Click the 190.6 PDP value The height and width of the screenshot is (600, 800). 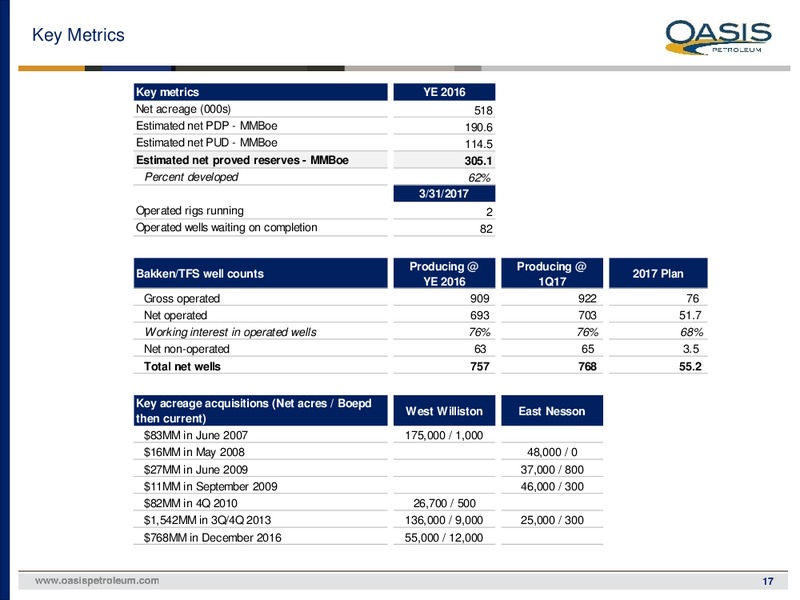tap(479, 127)
